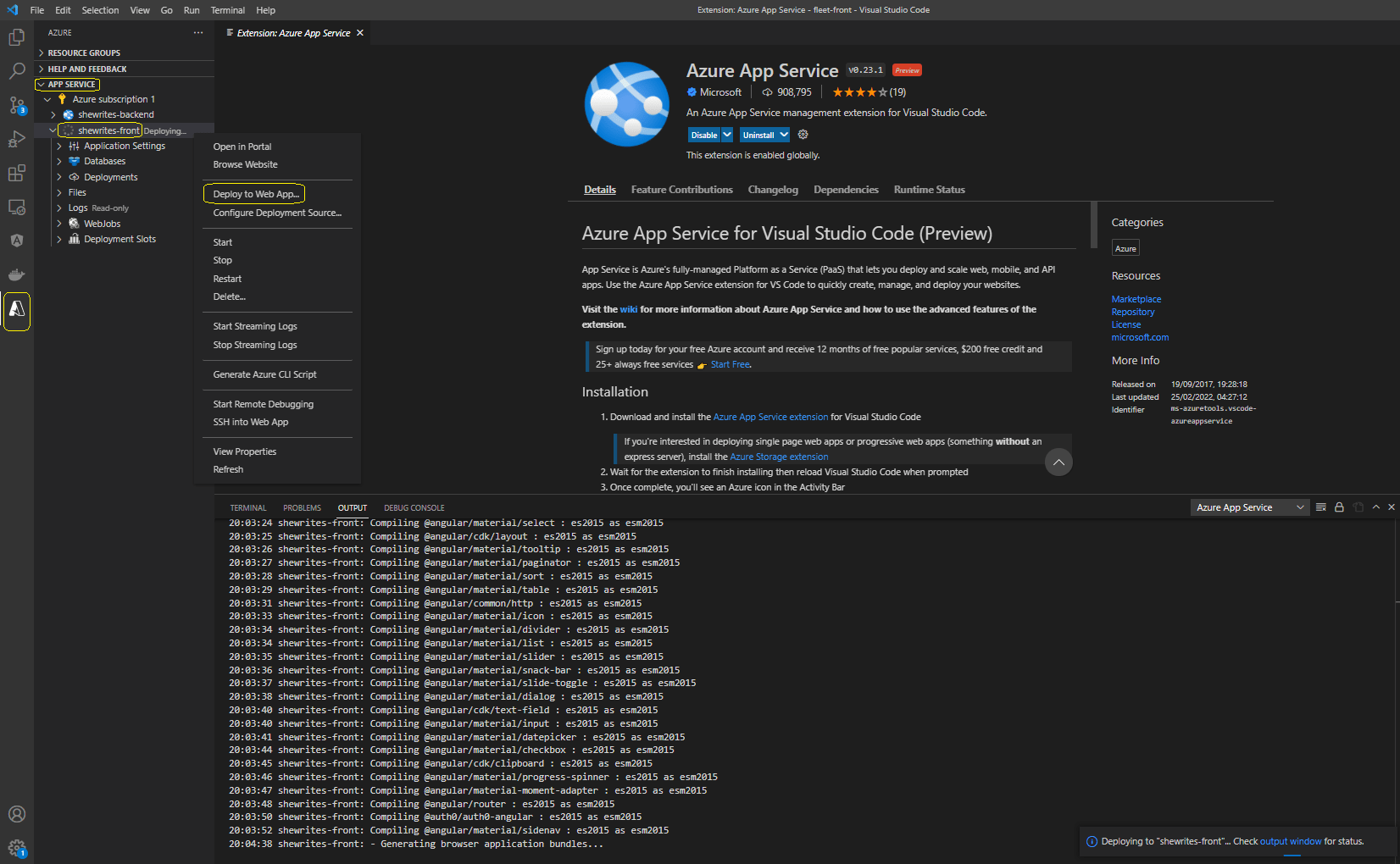Open the Angular view in activity bar
Screen dimensions: 1400x864
pyautogui.click(x=17, y=241)
